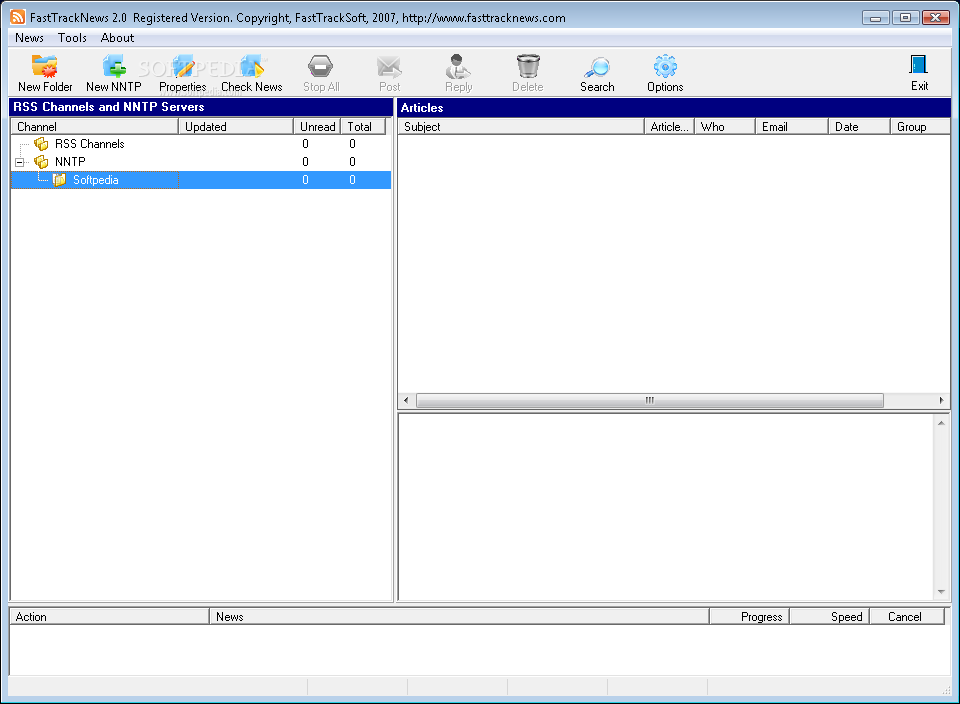Minimize the FastTrackNews window
Viewport: 960px width, 704px height.
876,18
